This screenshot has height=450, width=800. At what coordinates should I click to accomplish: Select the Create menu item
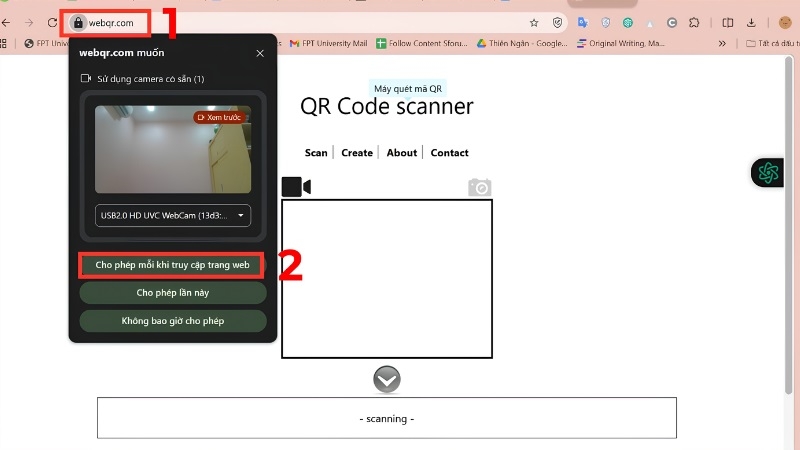pyautogui.click(x=357, y=153)
